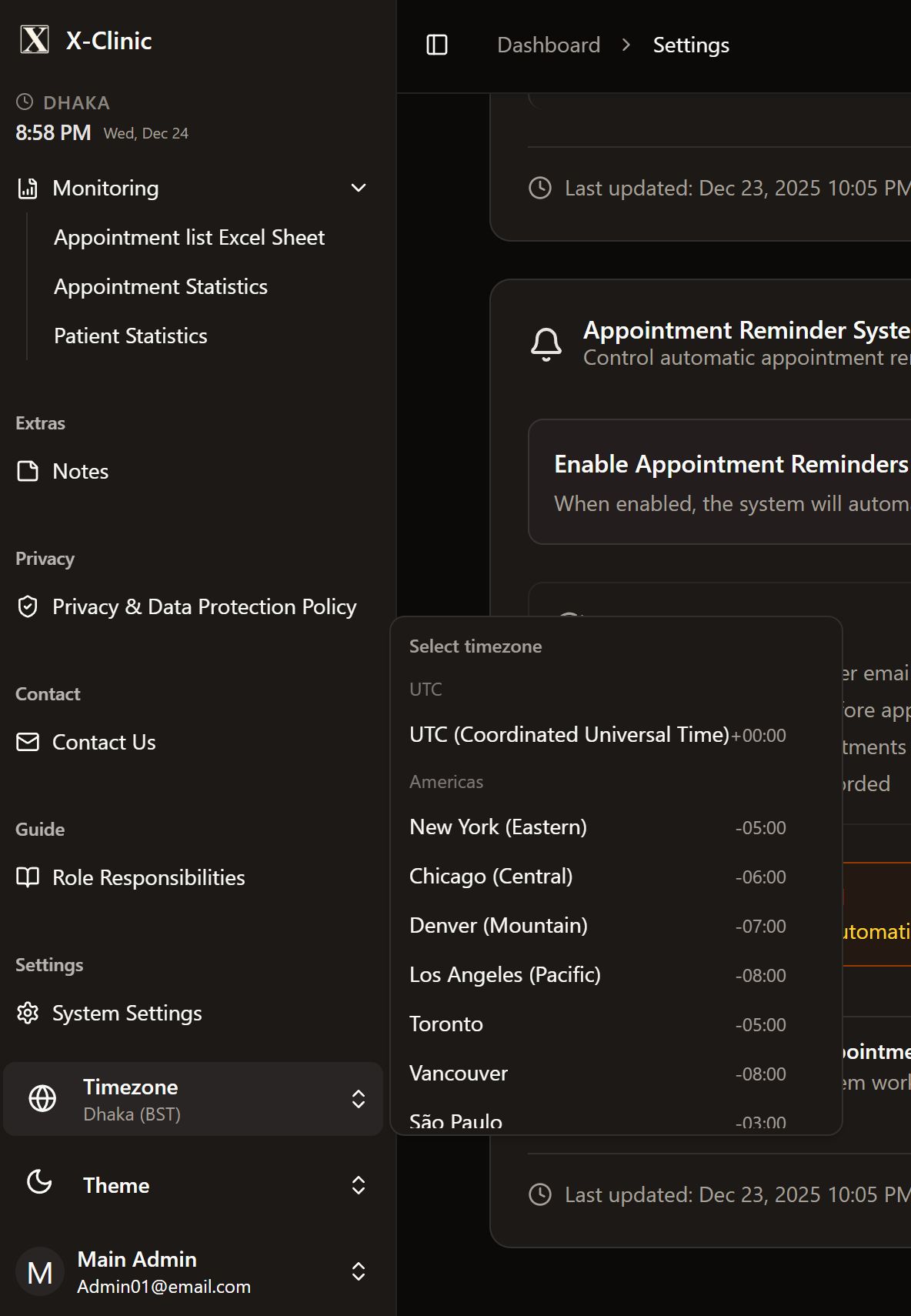Open Patient Statistics page
Screen dimensions: 911x1316
131,336
